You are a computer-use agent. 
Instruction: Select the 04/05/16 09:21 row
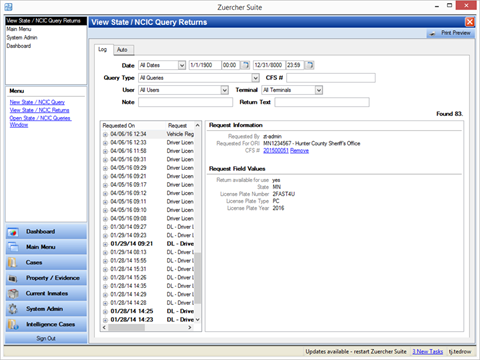click(148, 176)
